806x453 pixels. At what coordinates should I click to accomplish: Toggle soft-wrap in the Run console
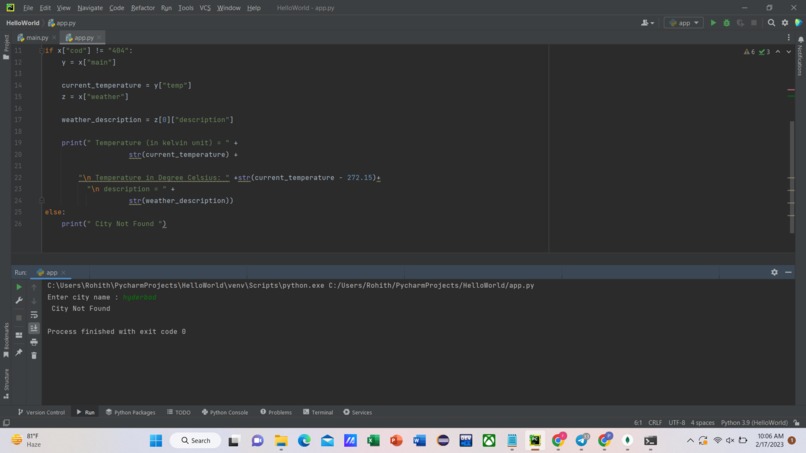(x=34, y=315)
